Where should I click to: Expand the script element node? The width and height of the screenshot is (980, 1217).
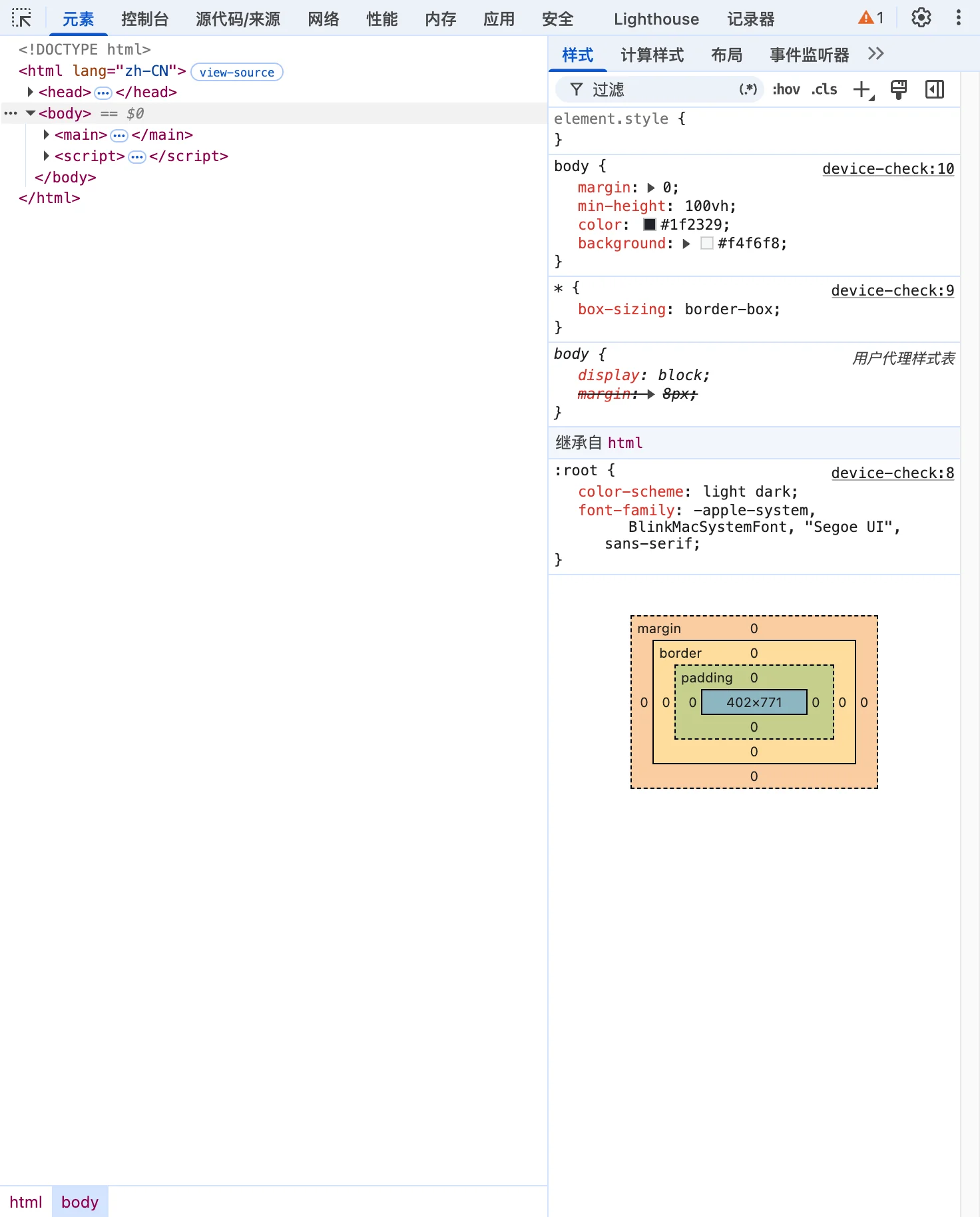[x=46, y=156]
